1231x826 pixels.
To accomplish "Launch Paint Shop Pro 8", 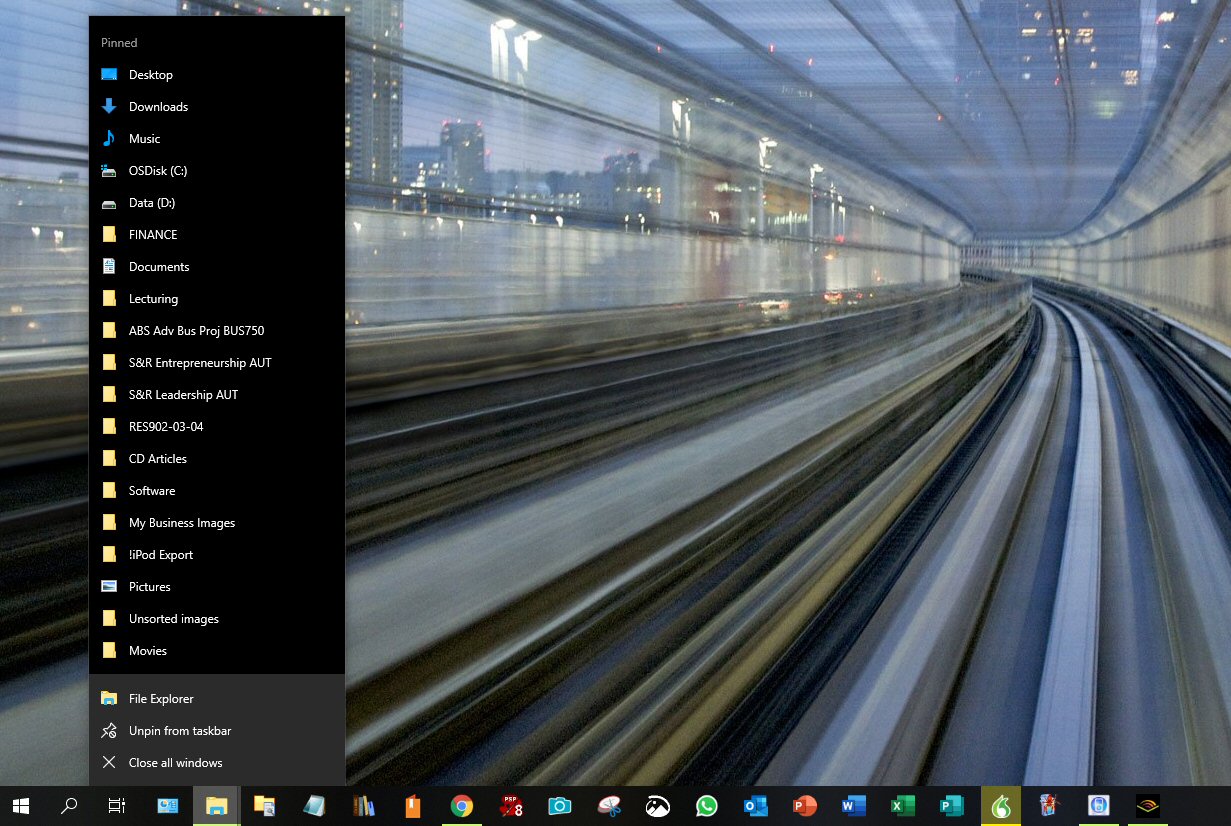I will 511,806.
